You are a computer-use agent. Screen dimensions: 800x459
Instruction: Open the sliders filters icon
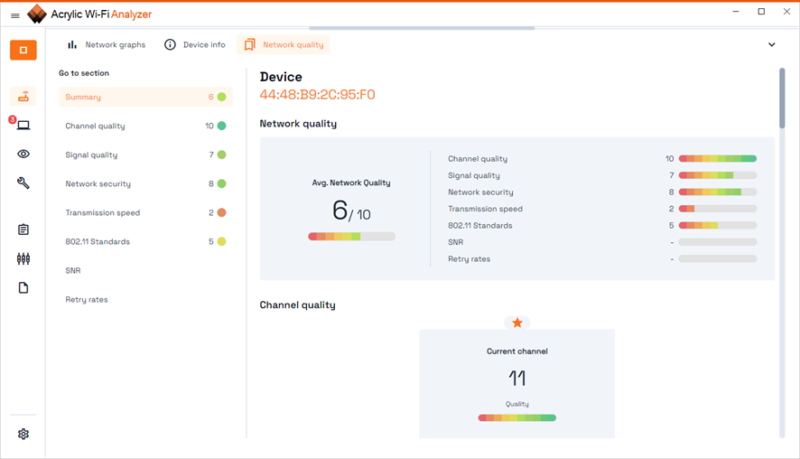tap(23, 259)
